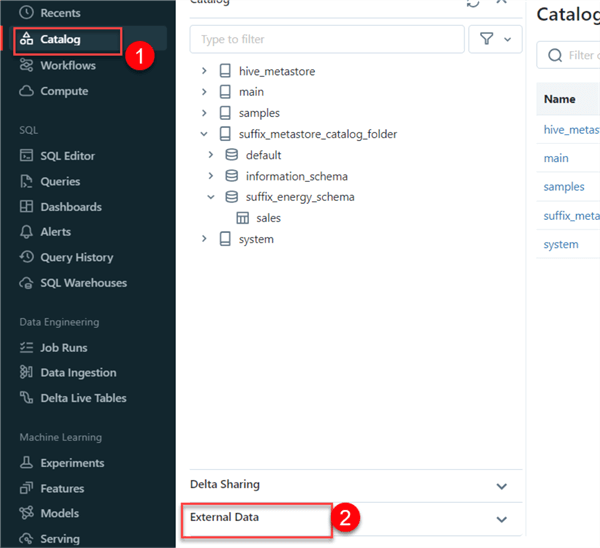Click the Workflows sidebar item

67,66
